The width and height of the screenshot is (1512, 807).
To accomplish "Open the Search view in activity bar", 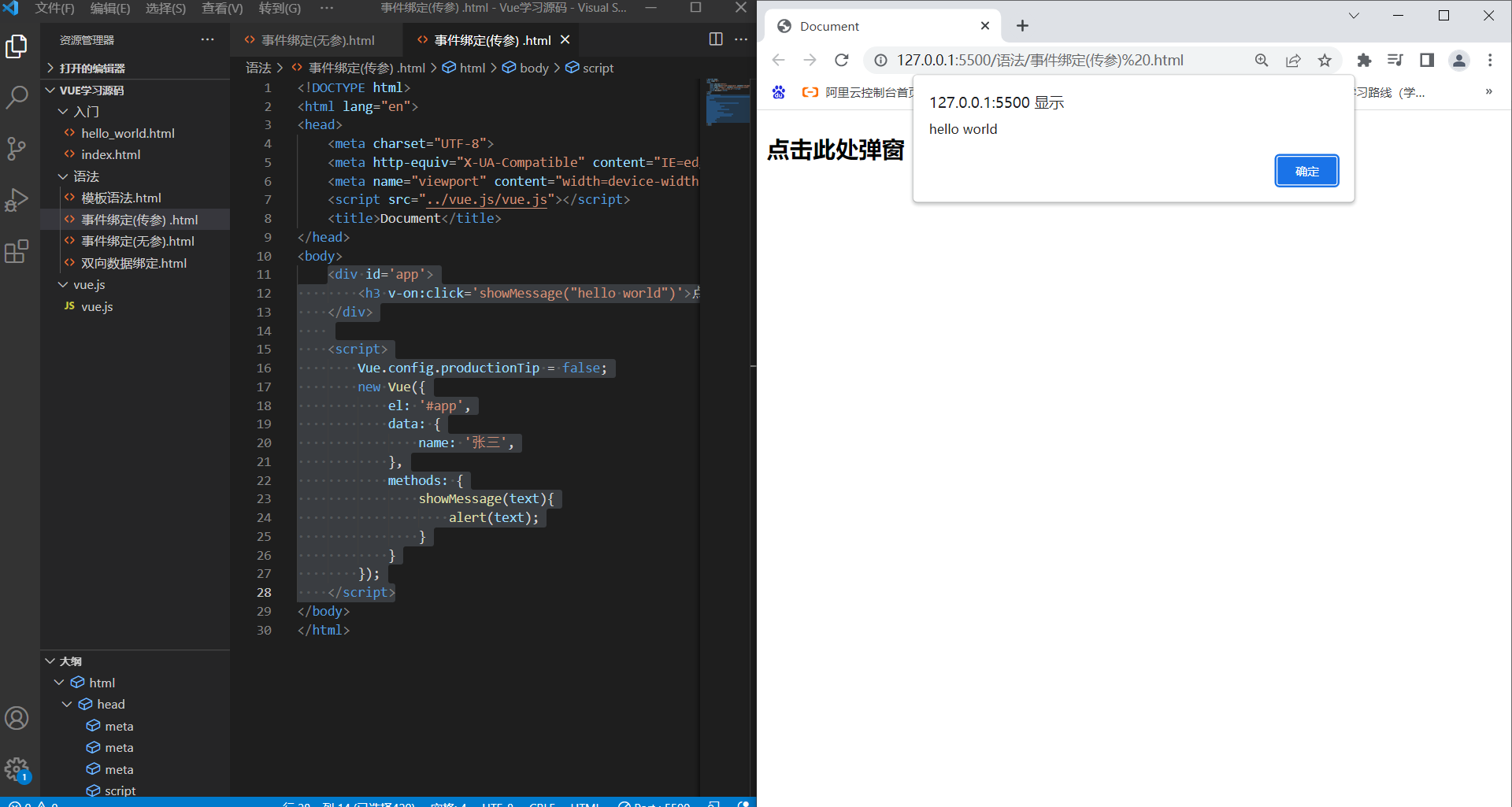I will [x=17, y=98].
